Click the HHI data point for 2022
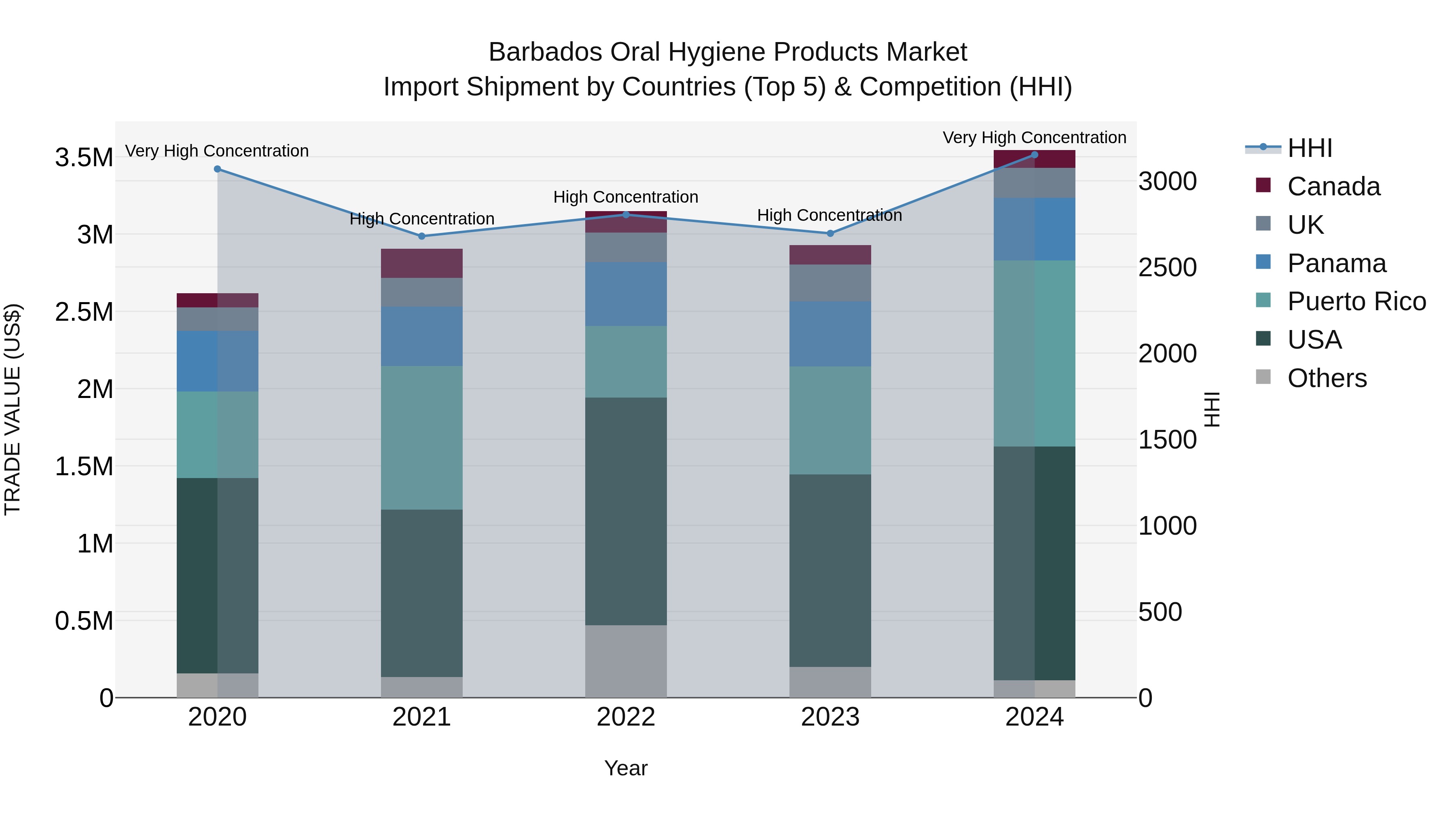 click(626, 215)
